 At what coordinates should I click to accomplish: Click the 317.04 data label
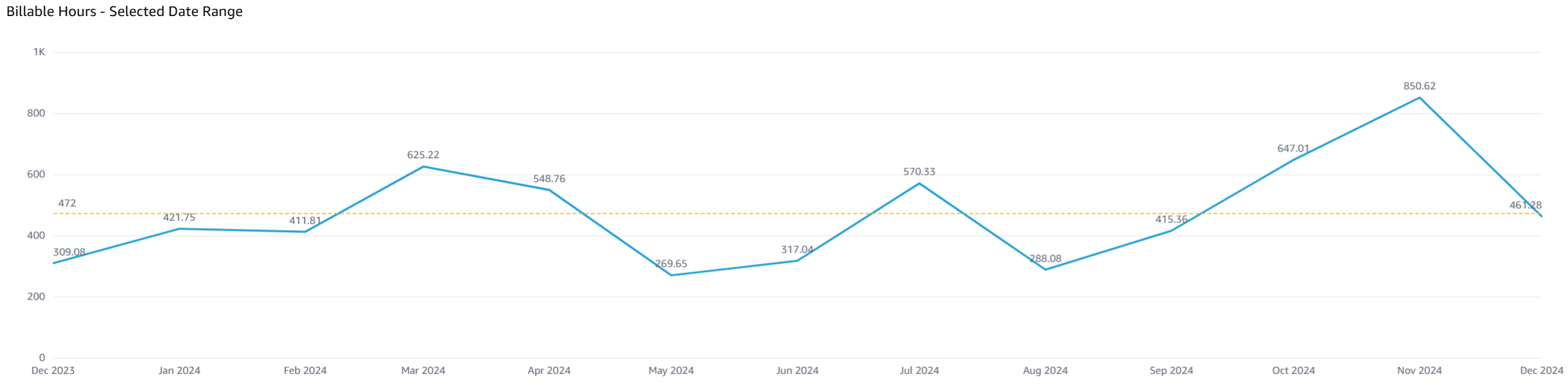coord(797,249)
